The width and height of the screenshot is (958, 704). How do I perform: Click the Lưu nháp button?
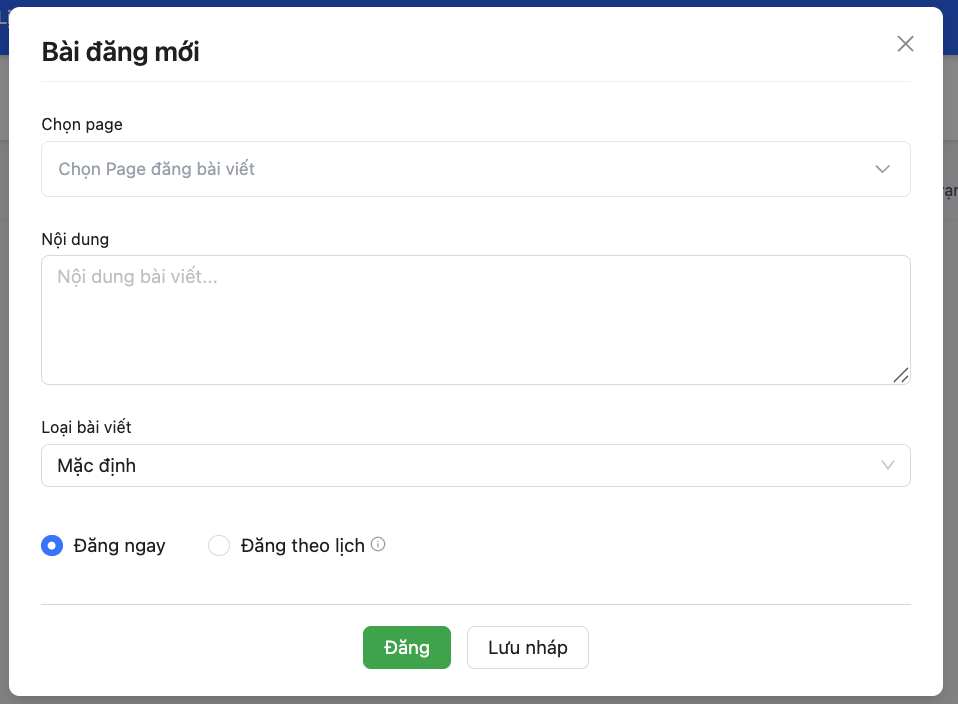pos(527,647)
